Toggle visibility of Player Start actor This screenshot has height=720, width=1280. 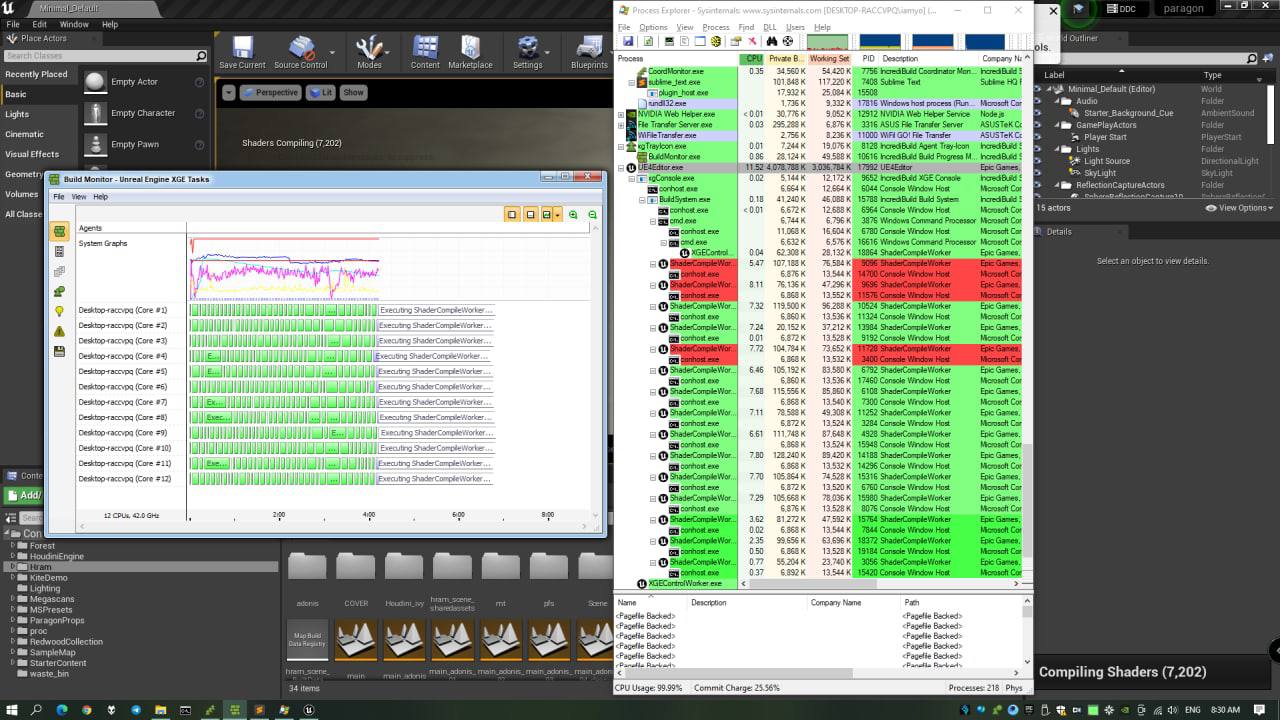pyautogui.click(x=1038, y=137)
